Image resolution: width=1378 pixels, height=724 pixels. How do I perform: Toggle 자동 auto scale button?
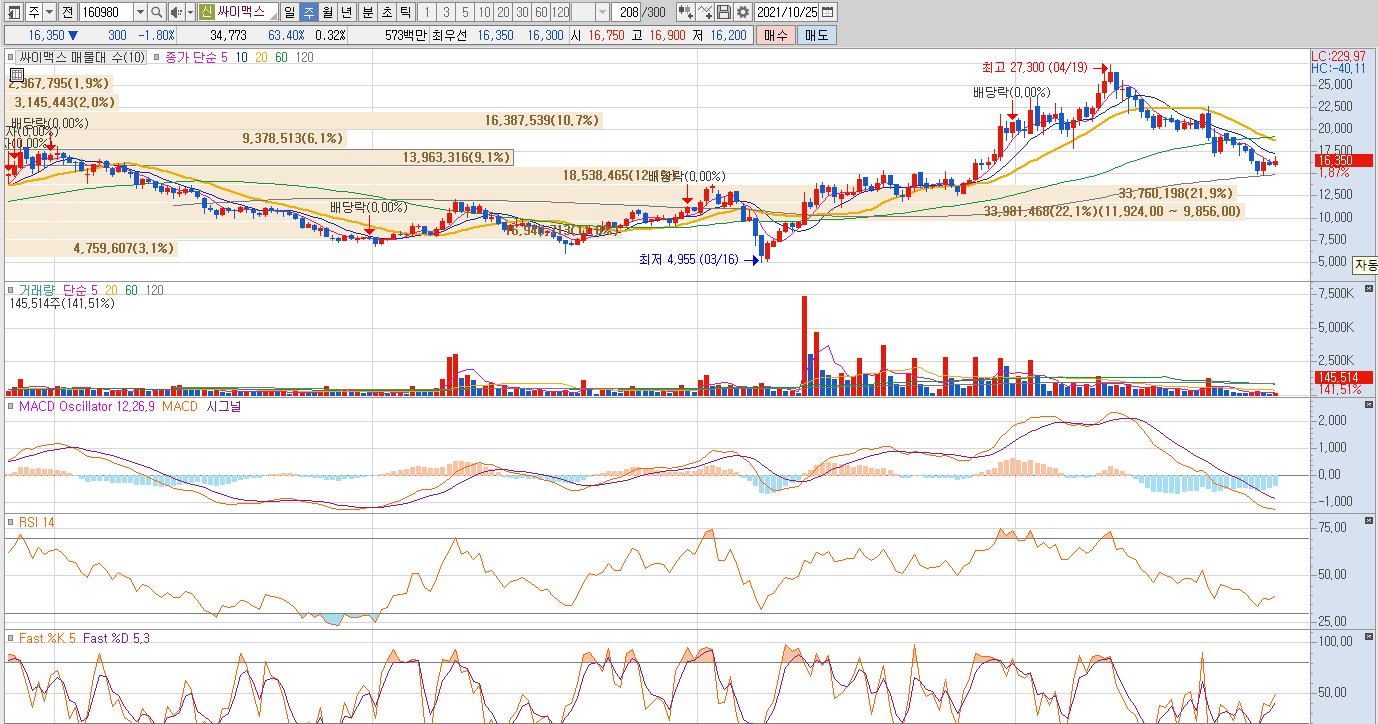1365,265
